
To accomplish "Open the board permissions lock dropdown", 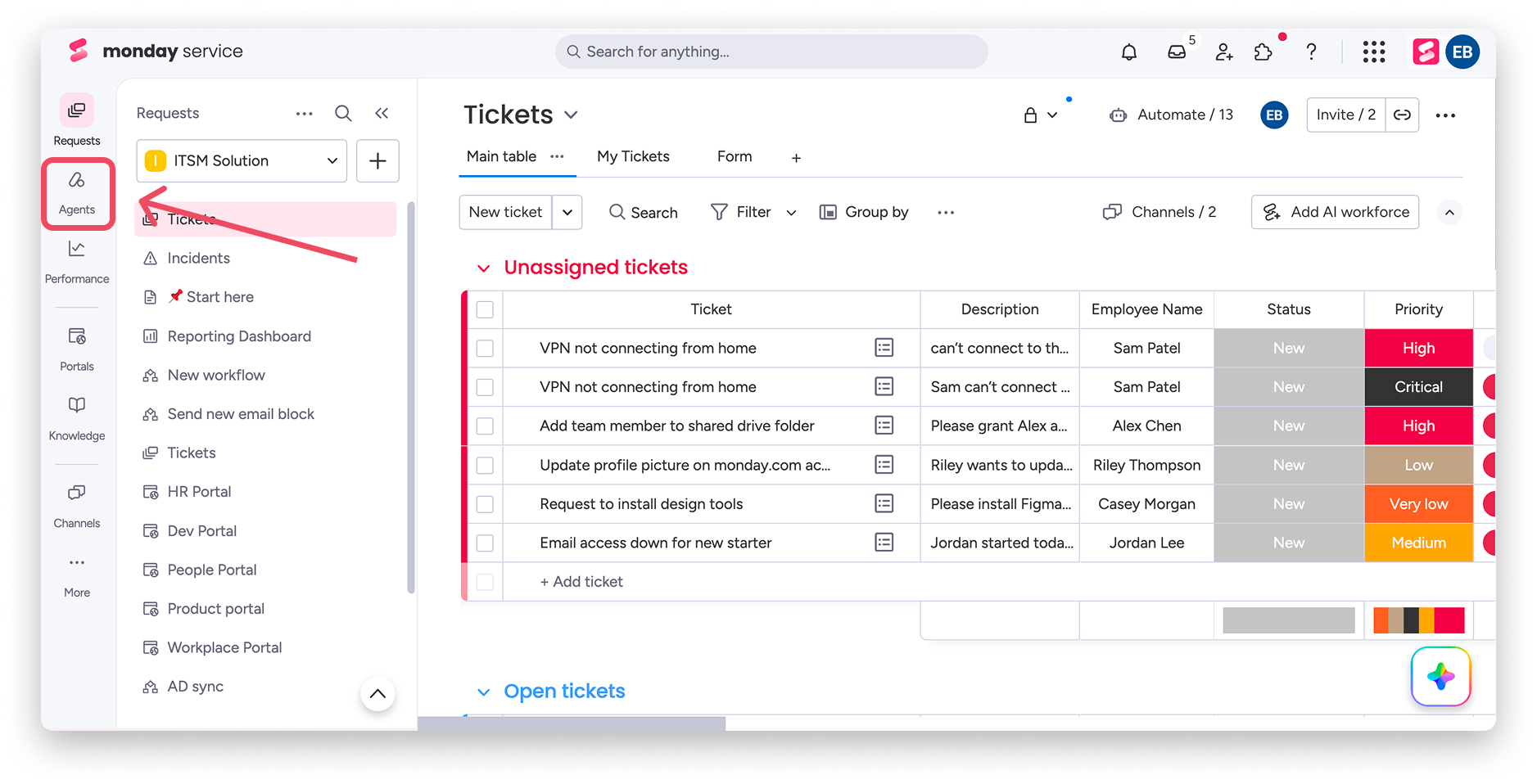I will point(1041,115).
